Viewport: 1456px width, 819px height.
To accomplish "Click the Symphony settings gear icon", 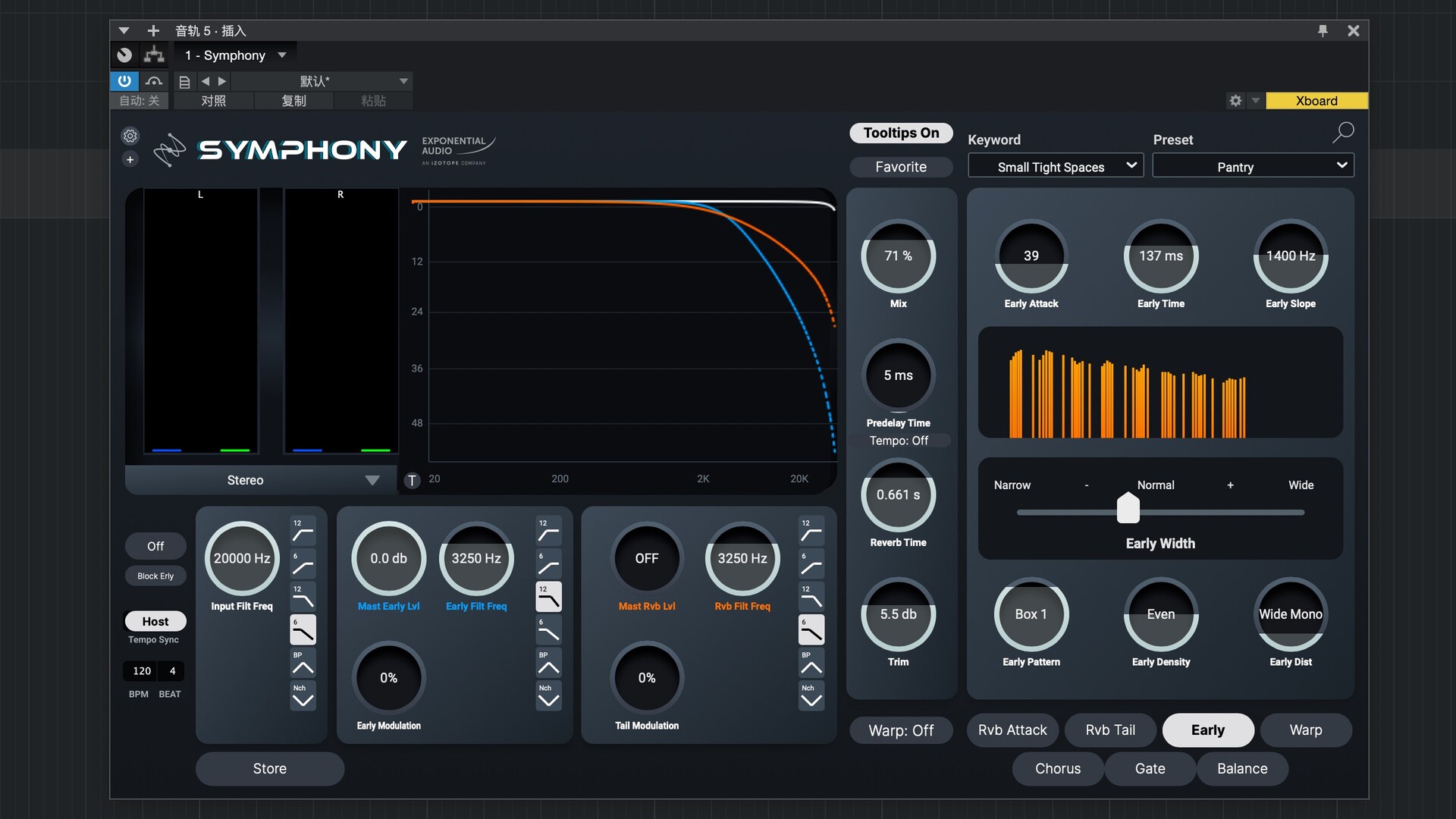I will (x=130, y=136).
